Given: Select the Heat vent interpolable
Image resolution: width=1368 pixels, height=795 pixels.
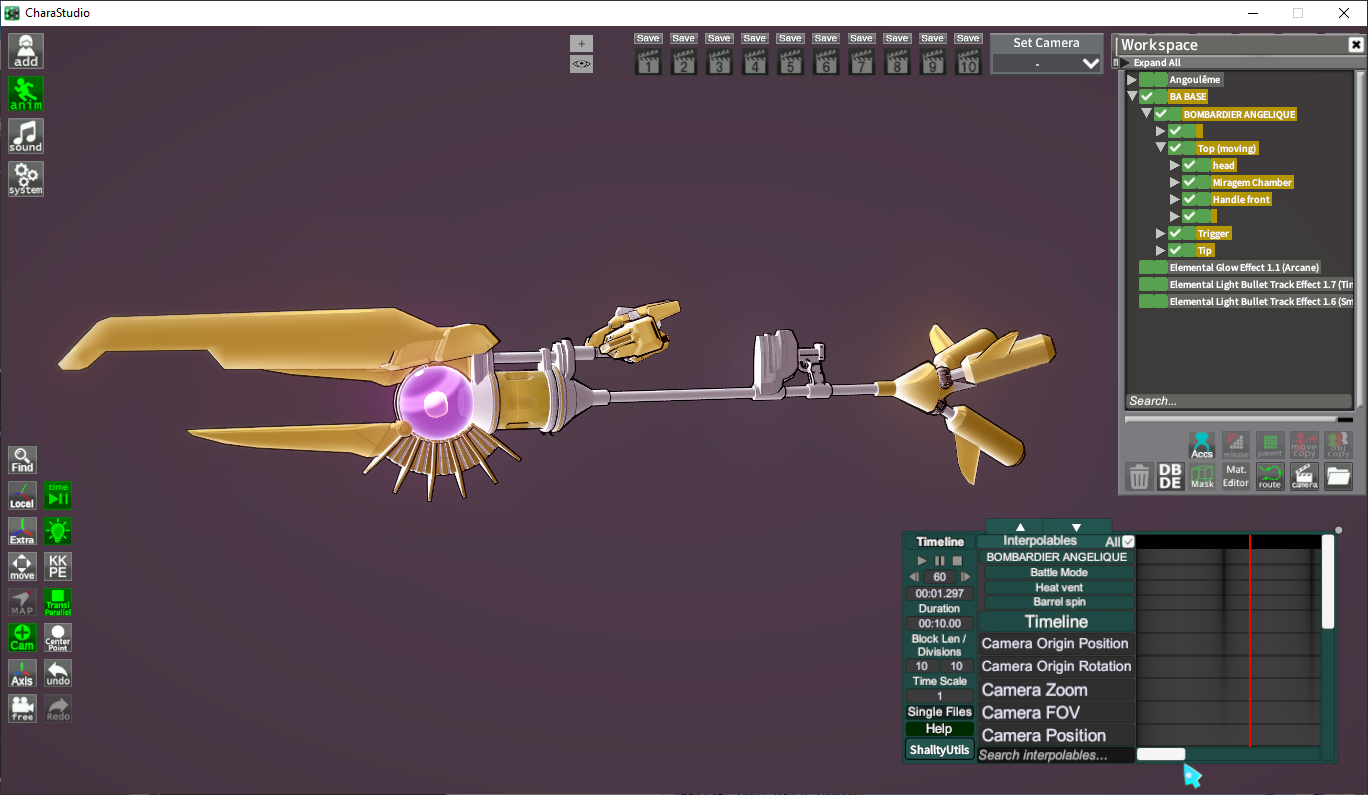Looking at the screenshot, I should pos(1059,588).
